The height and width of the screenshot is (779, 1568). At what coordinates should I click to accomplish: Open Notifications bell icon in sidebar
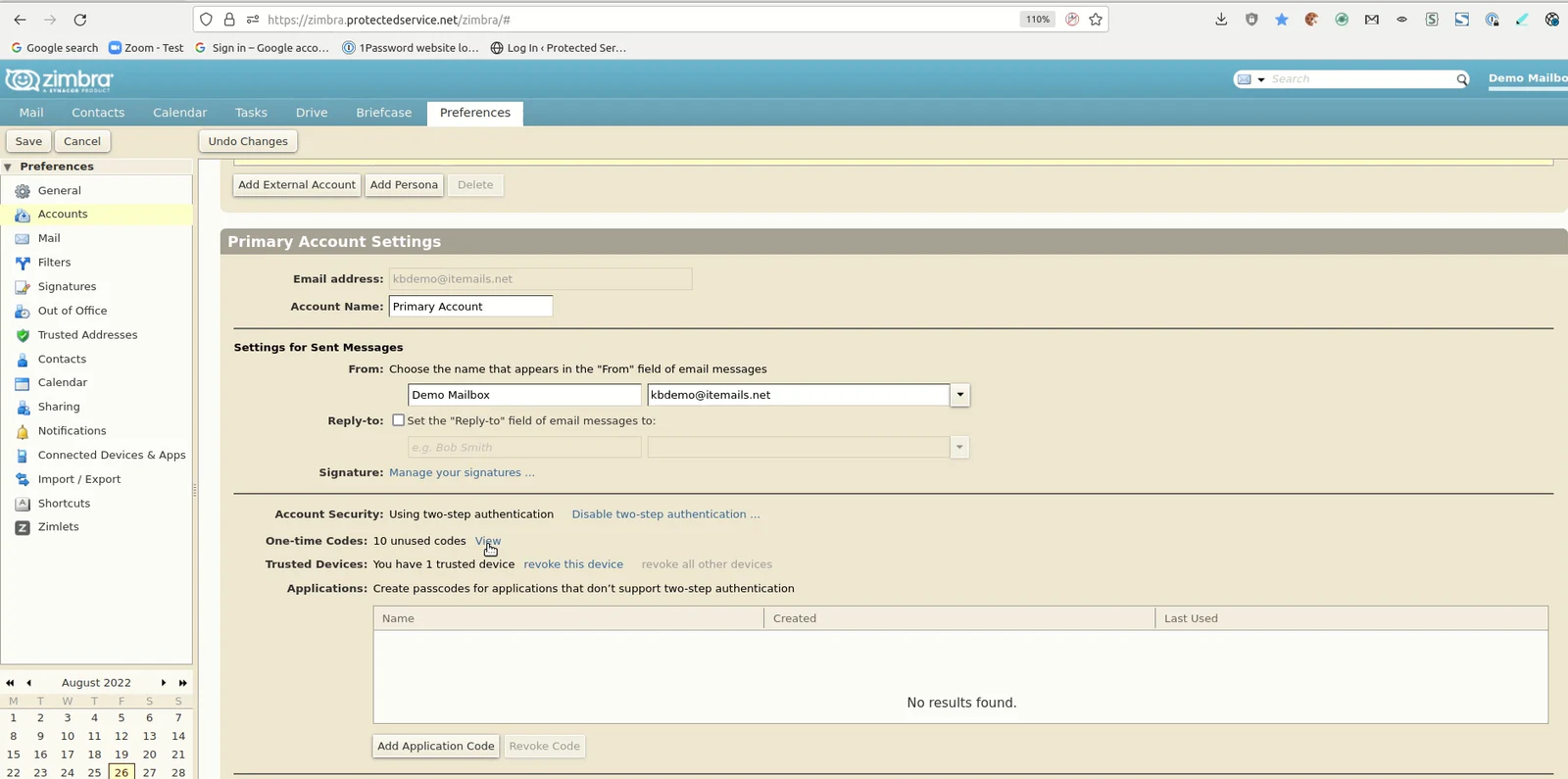23,431
